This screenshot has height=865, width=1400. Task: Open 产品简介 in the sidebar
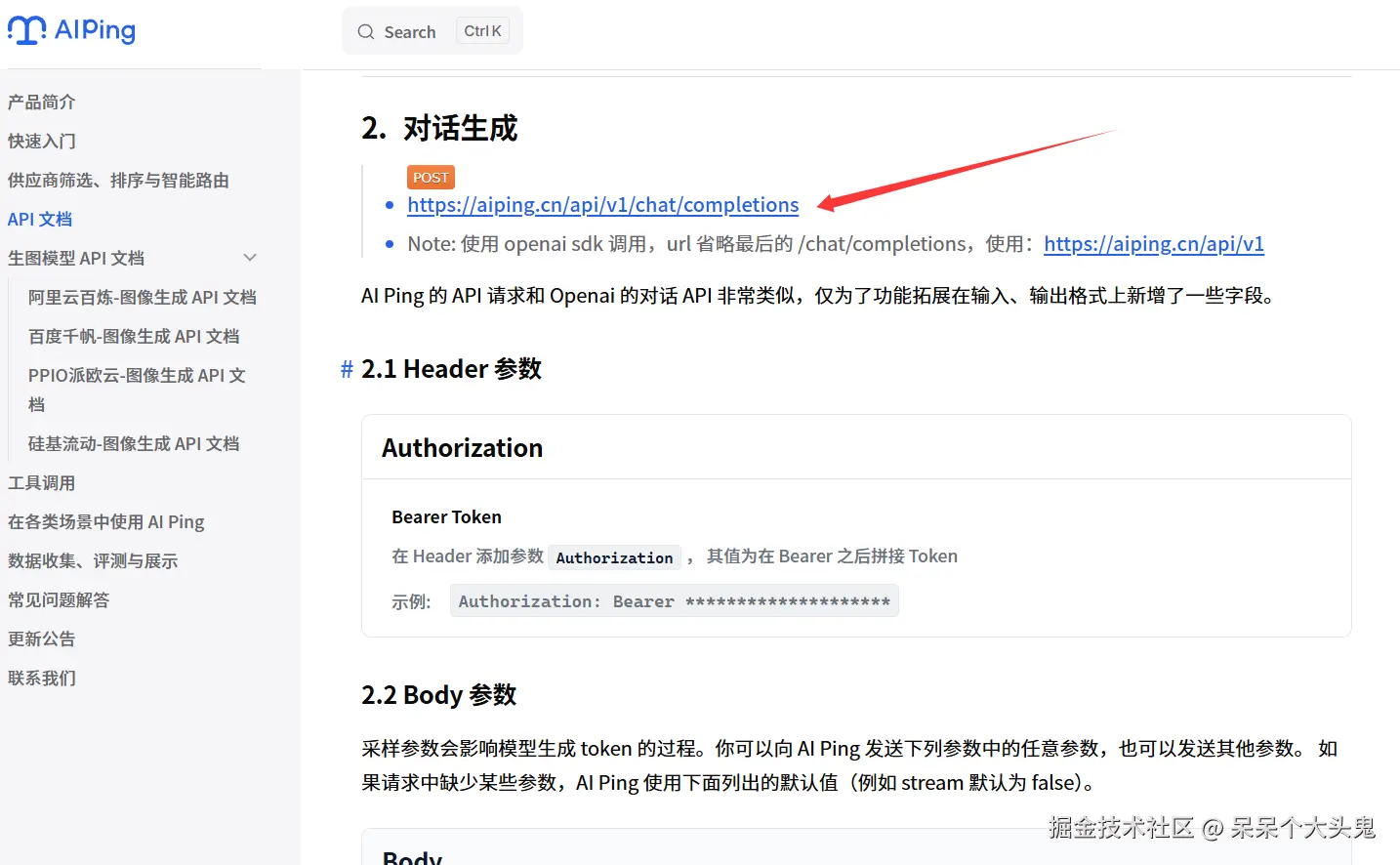pyautogui.click(x=42, y=102)
